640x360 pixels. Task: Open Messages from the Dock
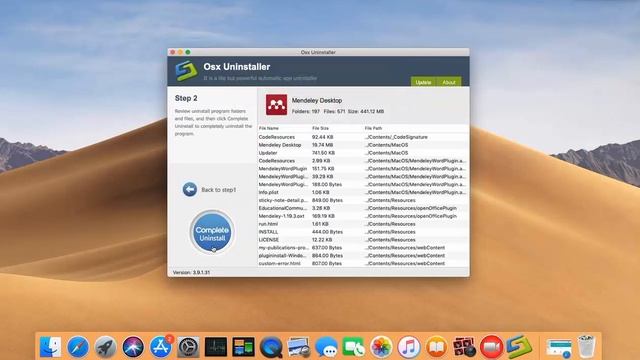(326, 347)
